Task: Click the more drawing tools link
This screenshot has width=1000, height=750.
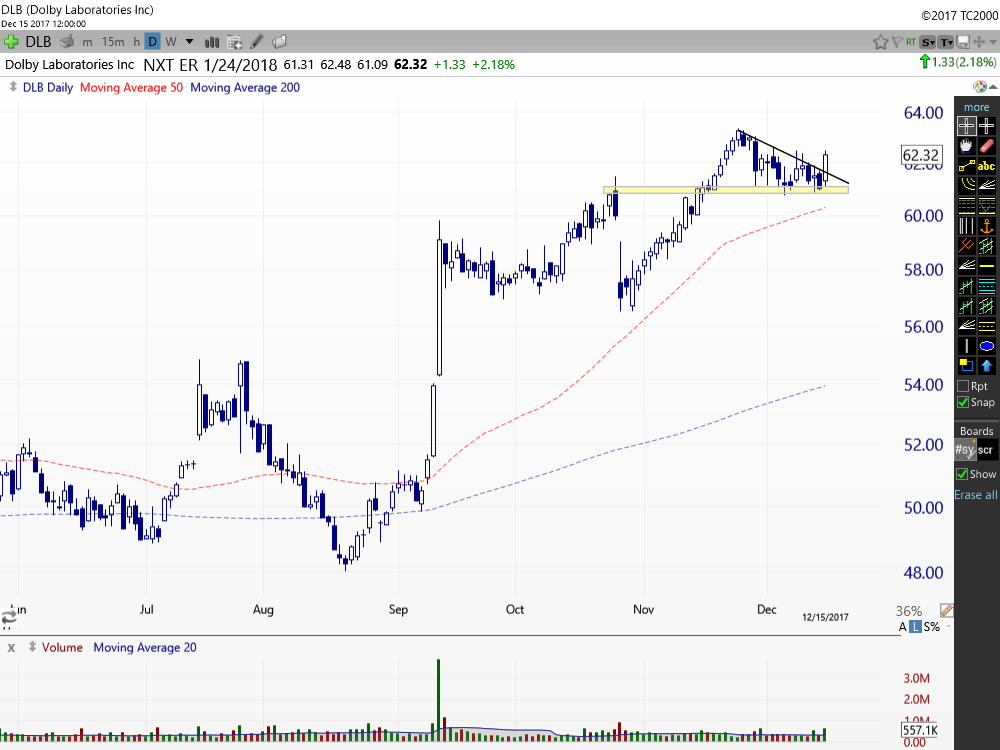Action: coord(976,107)
